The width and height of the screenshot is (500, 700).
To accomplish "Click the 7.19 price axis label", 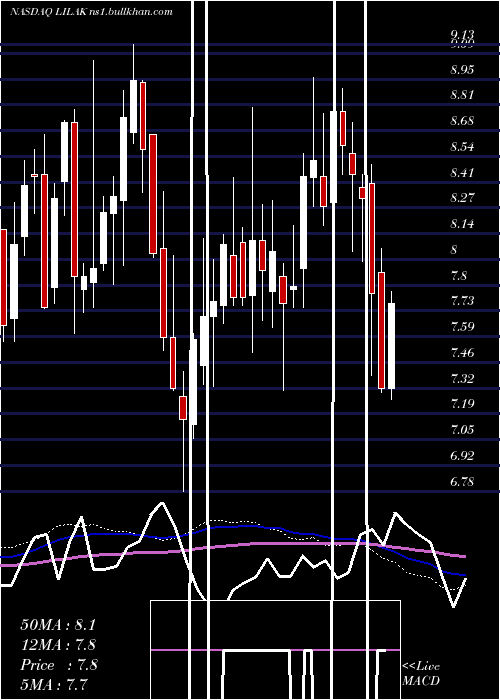I will [x=462, y=404].
